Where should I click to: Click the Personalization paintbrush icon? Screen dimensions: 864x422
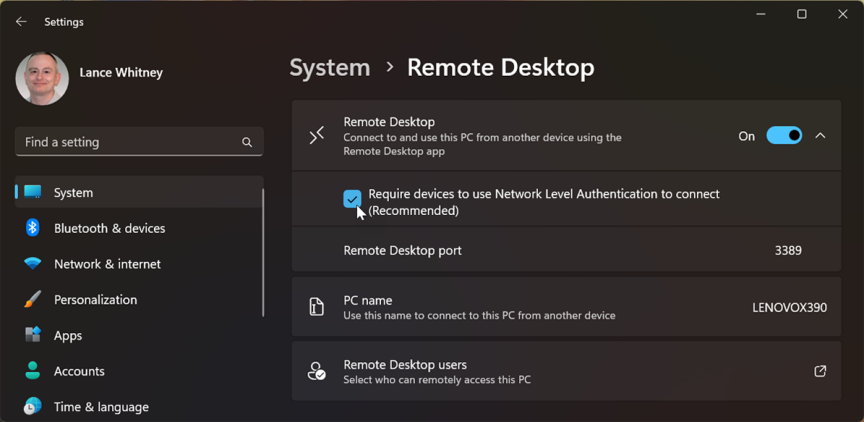33,300
